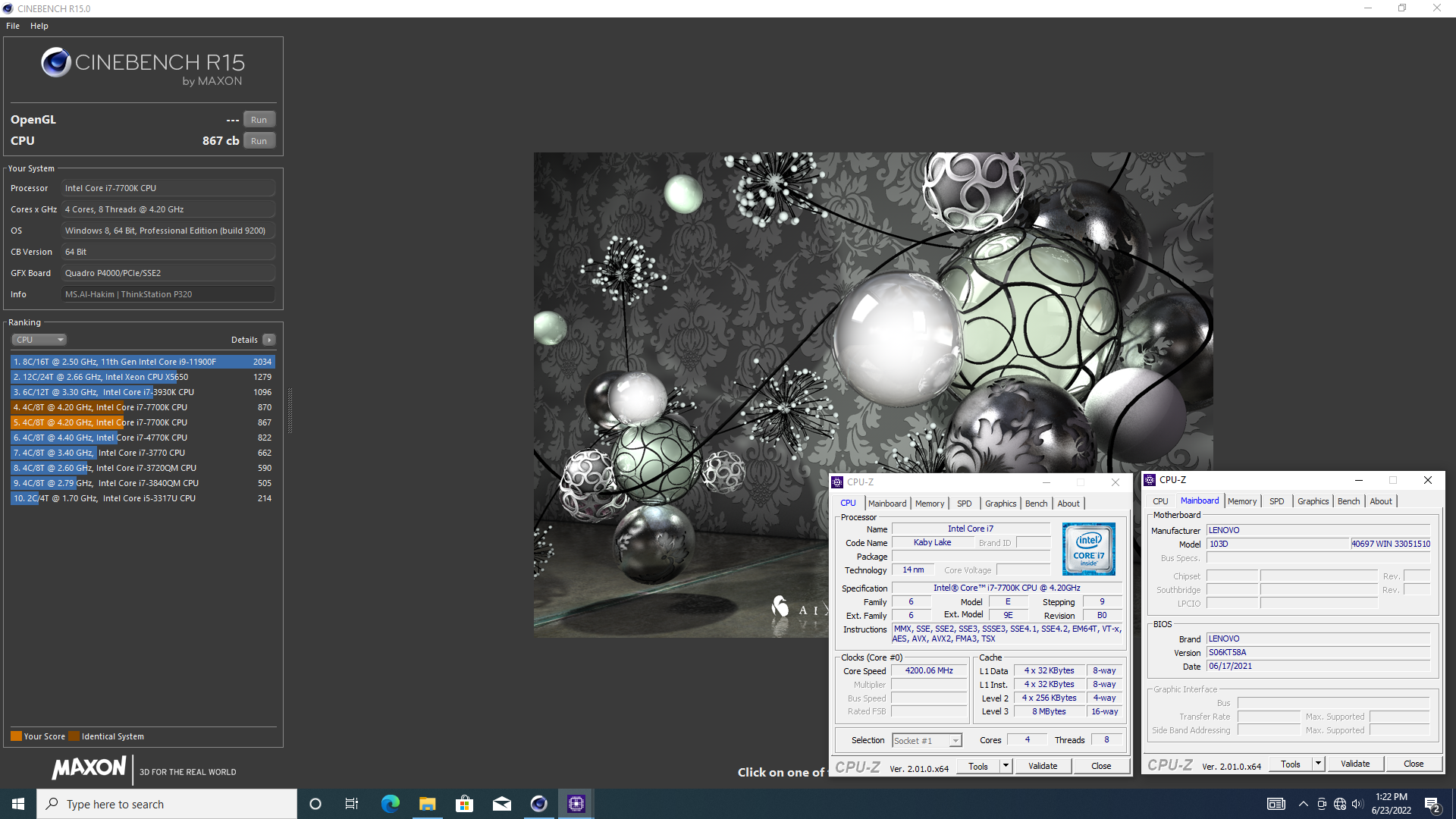Switch to About tab in left CPU-Z window
This screenshot has width=1456, height=819.
point(1068,504)
